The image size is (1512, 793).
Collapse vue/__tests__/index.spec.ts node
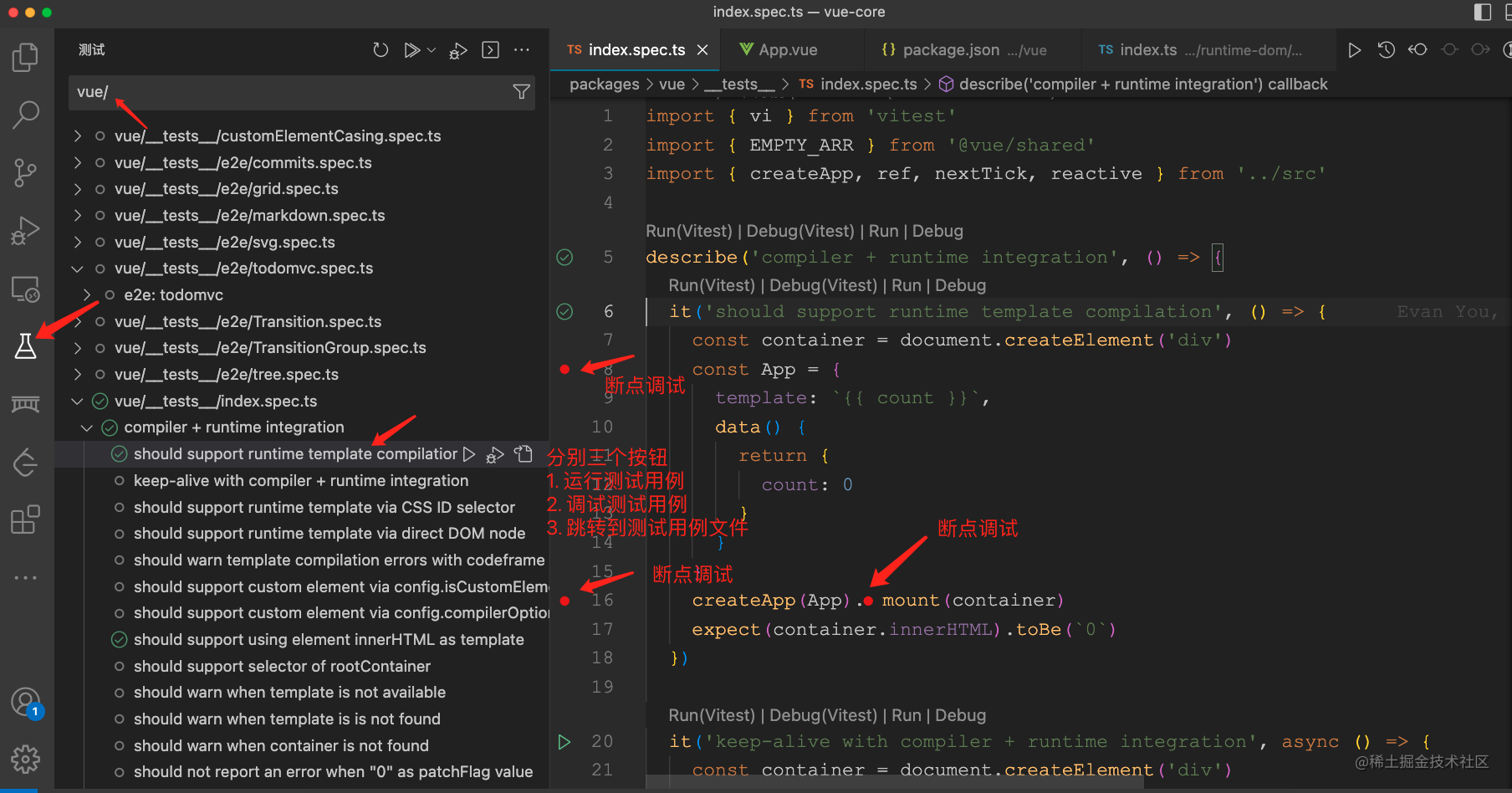(78, 402)
